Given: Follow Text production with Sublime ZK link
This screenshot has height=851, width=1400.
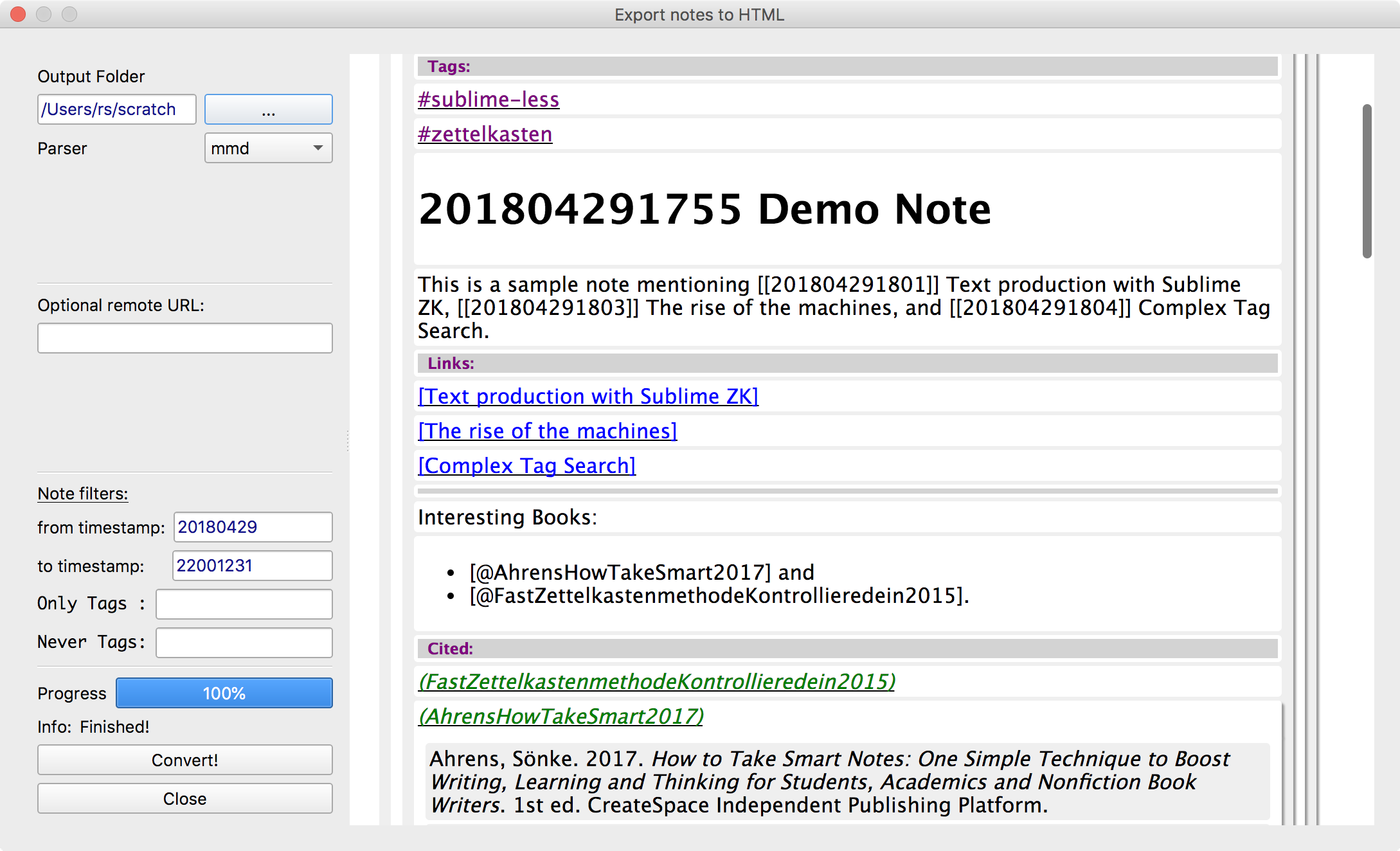Looking at the screenshot, I should 588,397.
